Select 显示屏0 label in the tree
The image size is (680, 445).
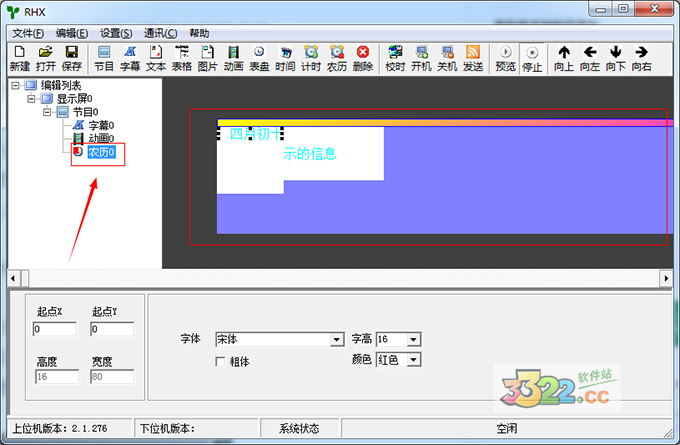(x=75, y=98)
